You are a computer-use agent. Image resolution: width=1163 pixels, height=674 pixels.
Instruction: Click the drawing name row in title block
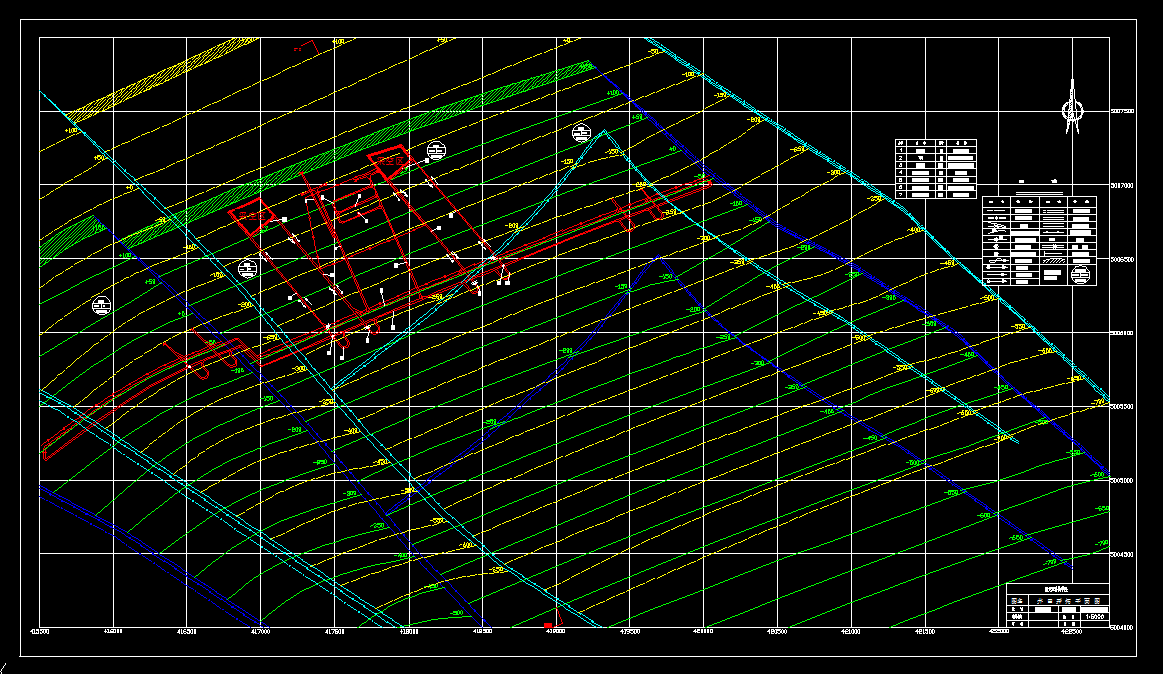[x=1058, y=601]
